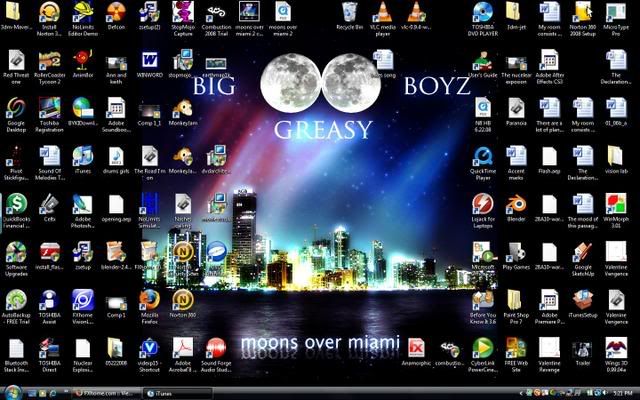Launch Google SketchUp shortcut
The height and width of the screenshot is (400, 640).
pyautogui.click(x=583, y=259)
